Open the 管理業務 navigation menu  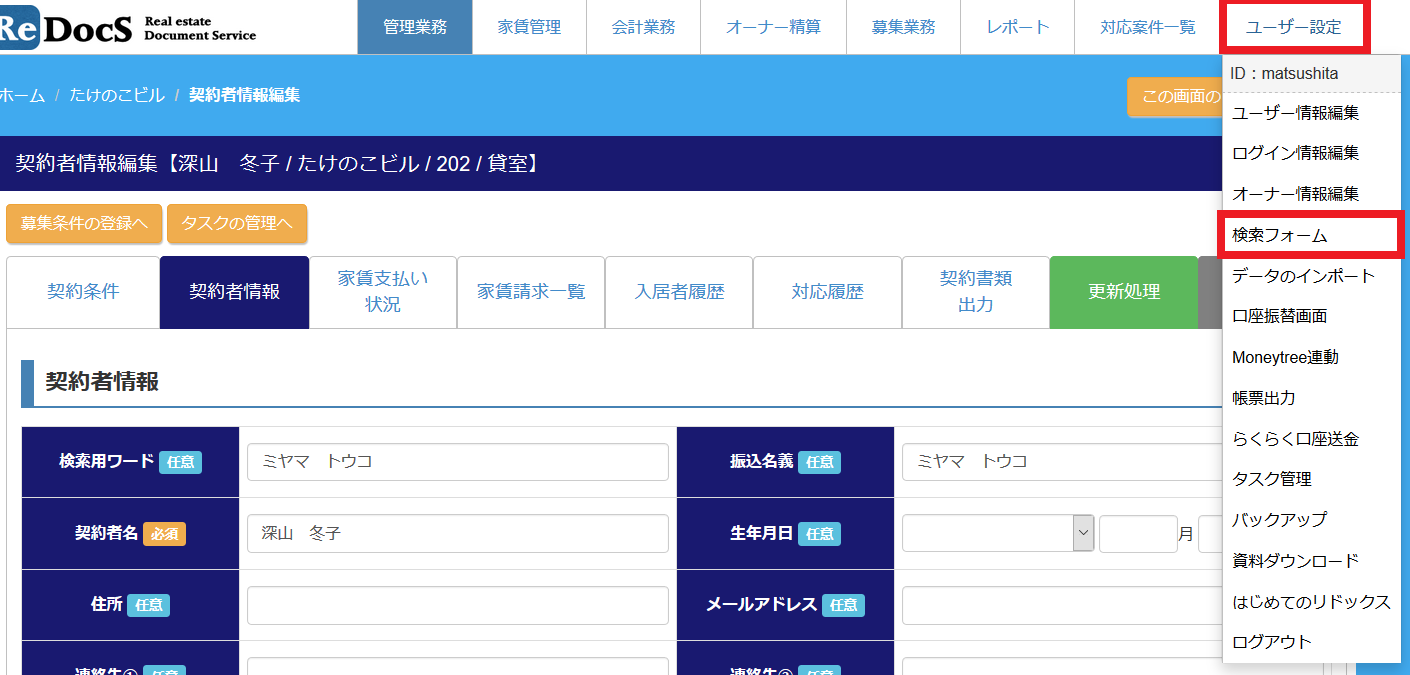tap(415, 27)
